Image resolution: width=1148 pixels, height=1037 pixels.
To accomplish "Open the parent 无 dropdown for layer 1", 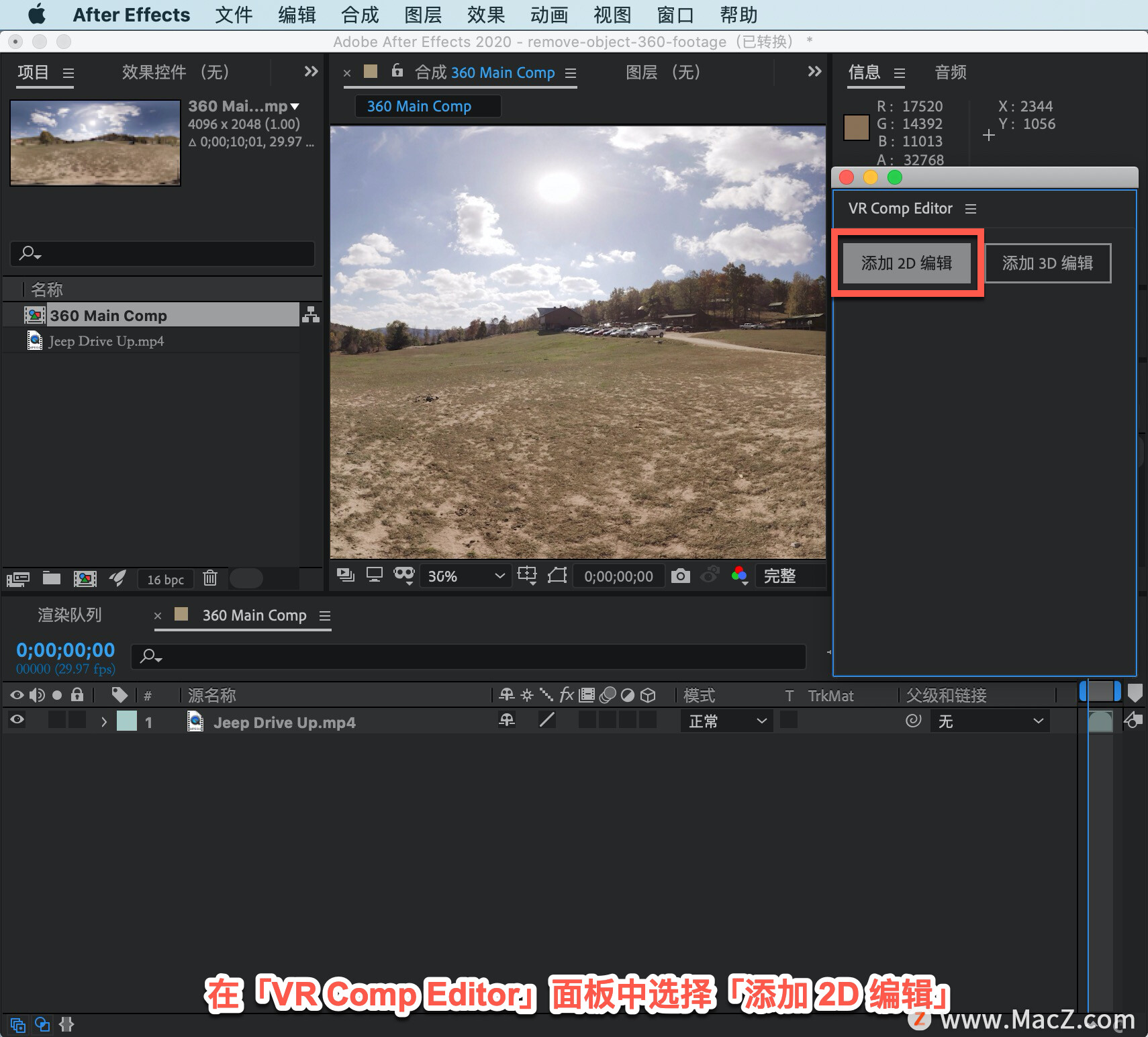I will point(990,721).
